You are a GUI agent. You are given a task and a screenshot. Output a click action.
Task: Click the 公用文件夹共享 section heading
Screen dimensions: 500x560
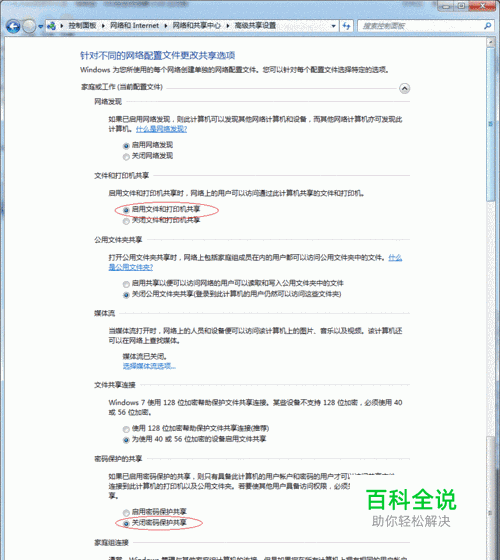click(x=118, y=240)
